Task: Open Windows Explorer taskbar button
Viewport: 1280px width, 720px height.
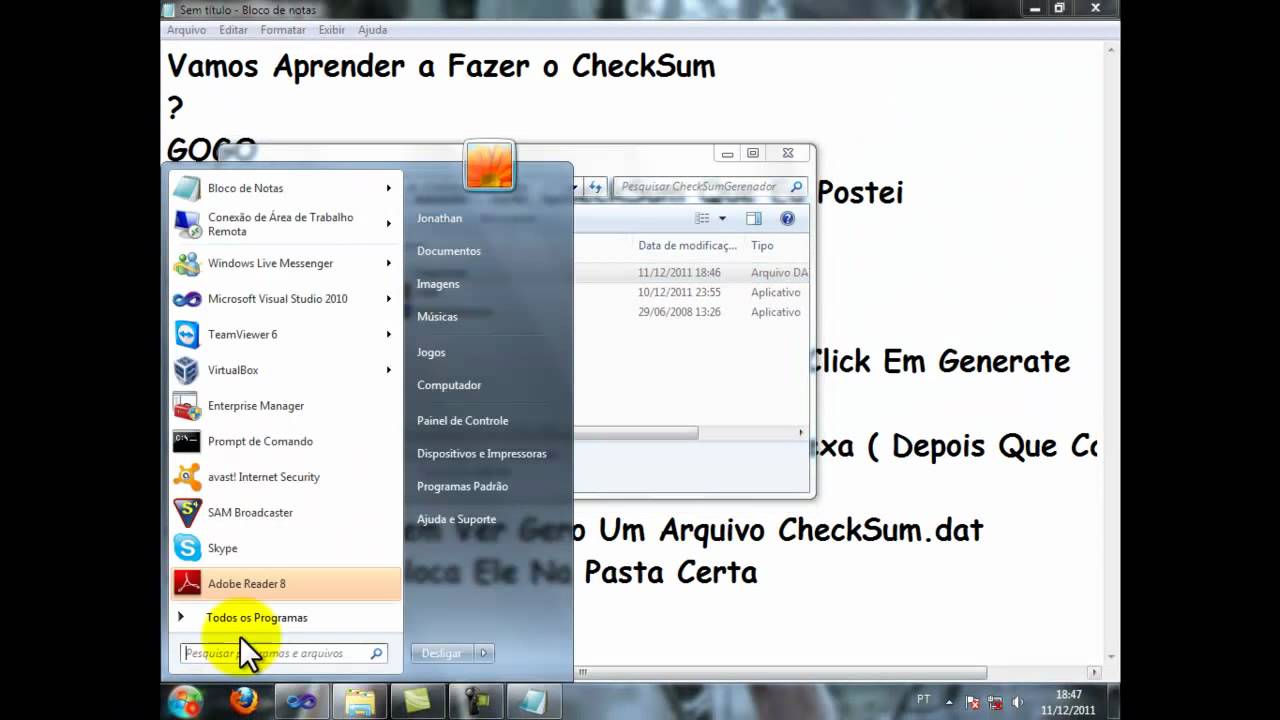Action: pos(359,702)
